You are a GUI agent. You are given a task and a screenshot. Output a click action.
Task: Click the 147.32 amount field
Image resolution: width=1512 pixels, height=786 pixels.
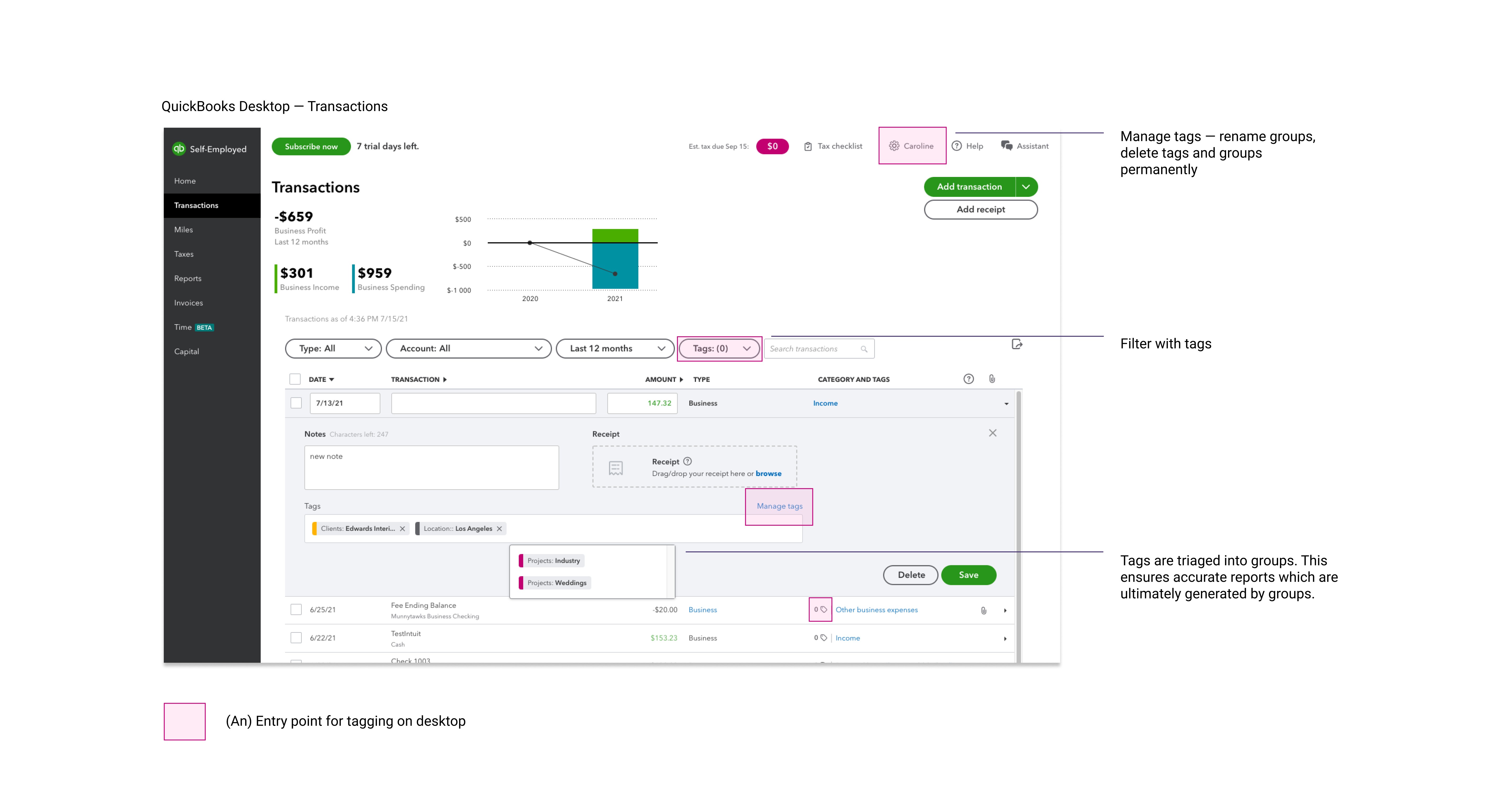(x=642, y=403)
